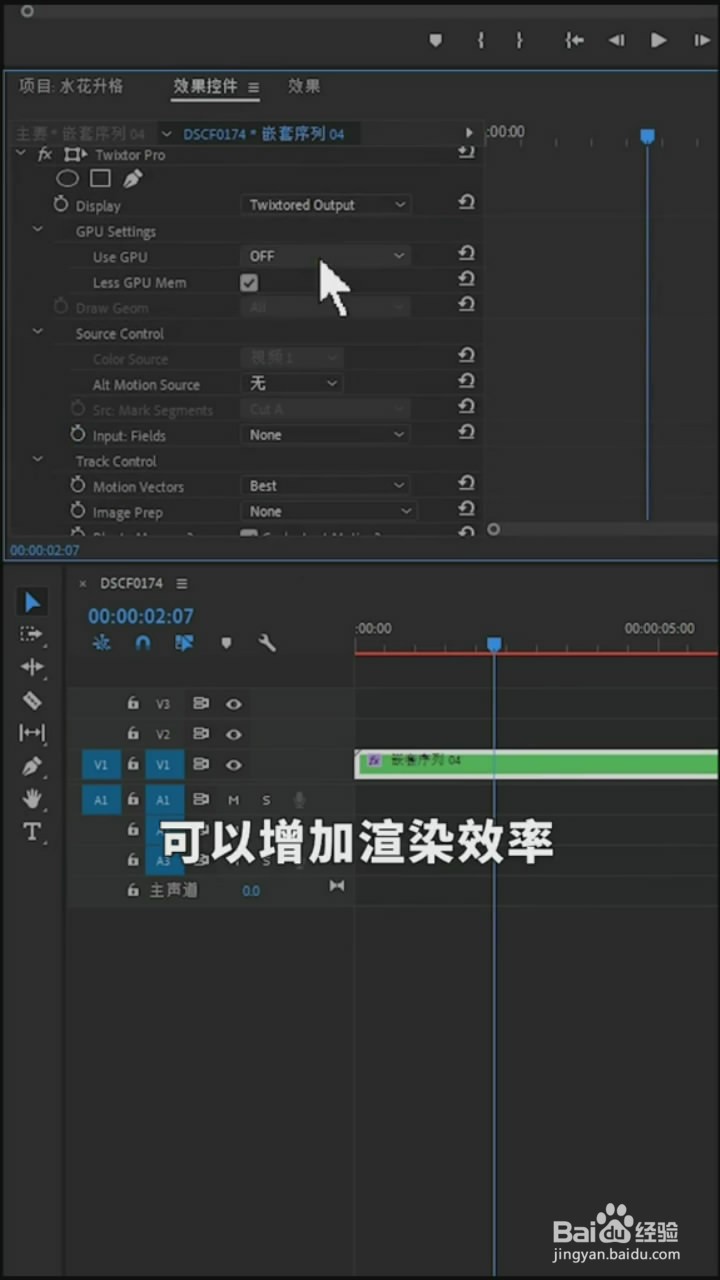
Task: Go to In point in monitor
Action: (x=574, y=40)
